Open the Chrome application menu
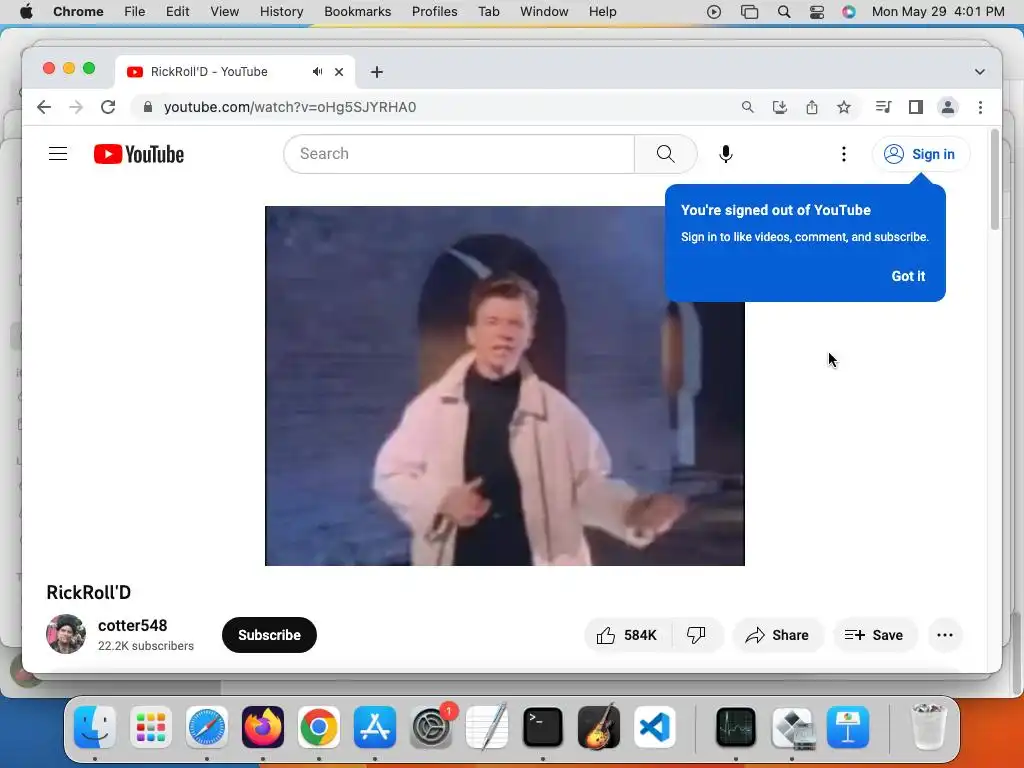Viewport: 1024px width, 768px height. tap(78, 12)
